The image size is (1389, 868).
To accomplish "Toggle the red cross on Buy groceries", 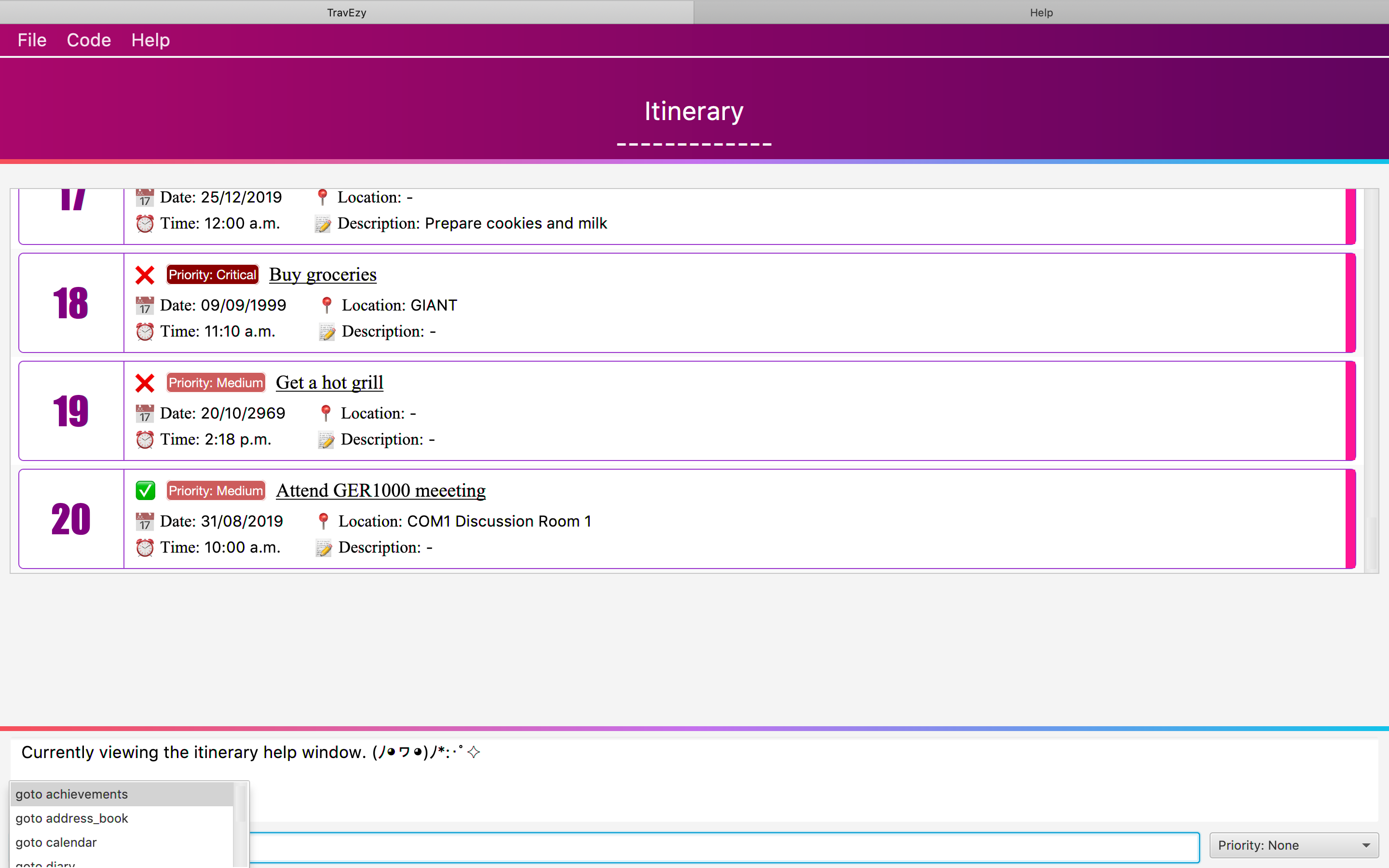I will pyautogui.click(x=145, y=275).
